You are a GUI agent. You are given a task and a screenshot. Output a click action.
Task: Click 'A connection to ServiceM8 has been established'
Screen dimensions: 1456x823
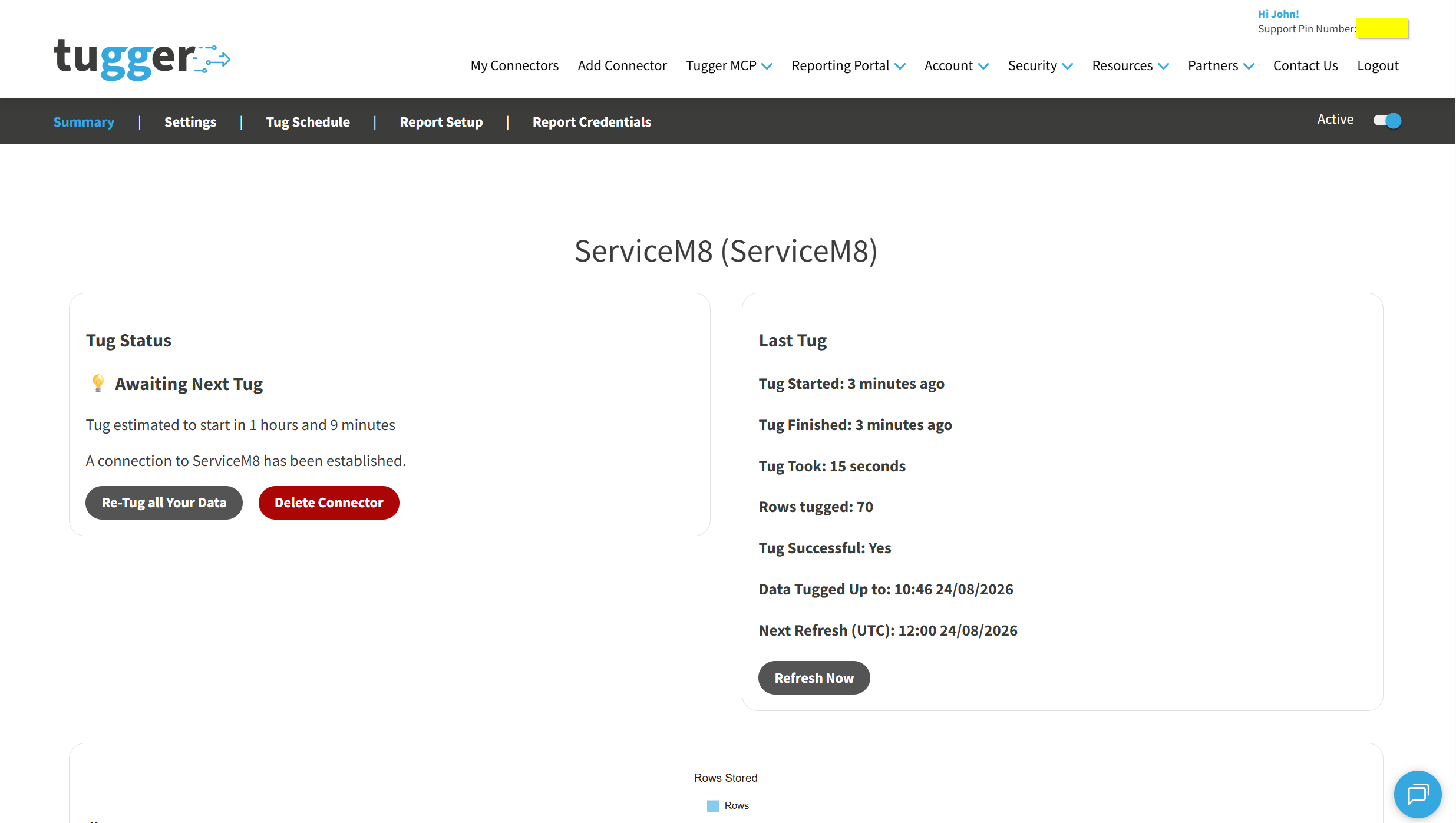point(246,461)
